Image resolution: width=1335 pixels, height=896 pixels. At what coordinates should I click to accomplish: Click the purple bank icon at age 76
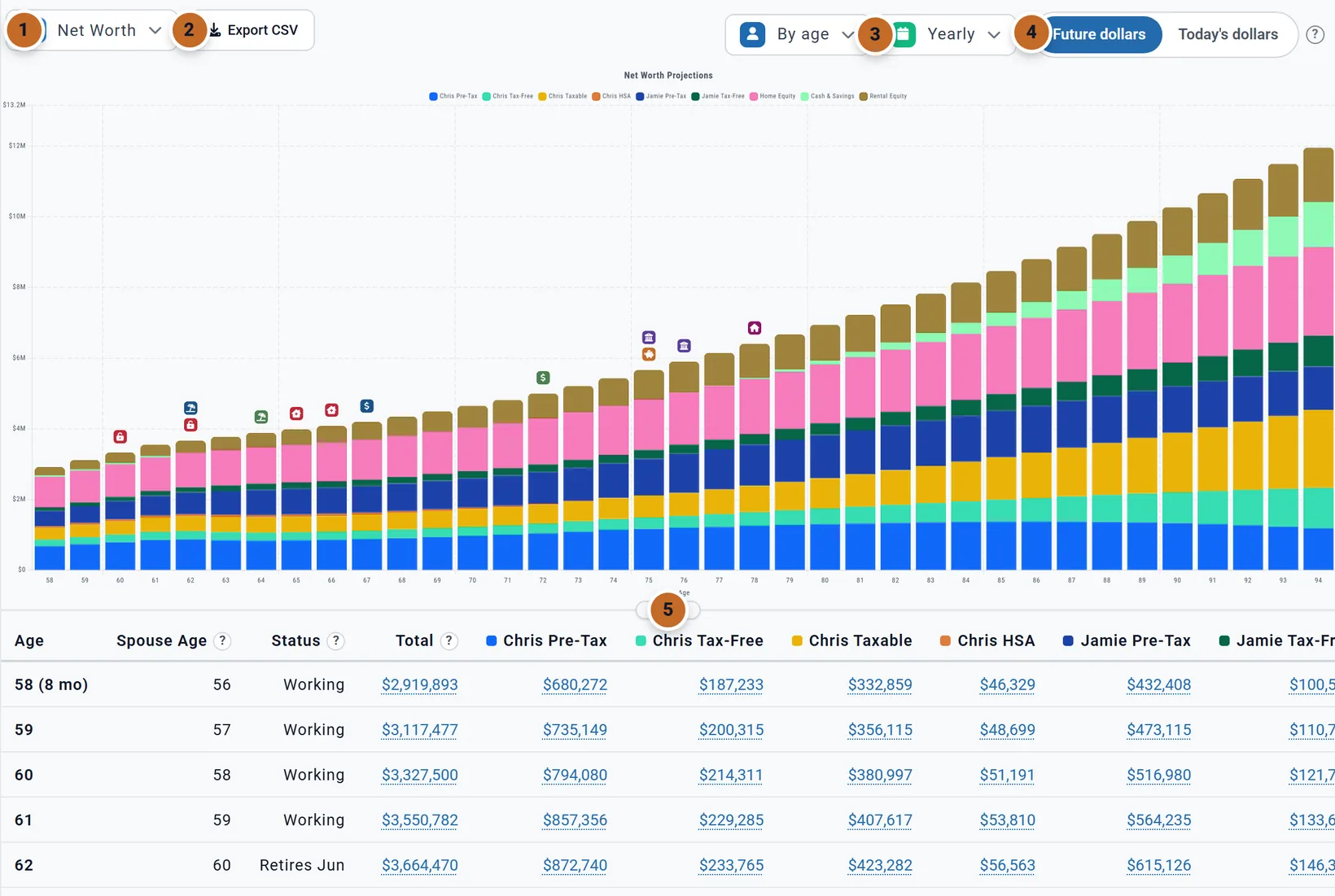click(x=684, y=346)
